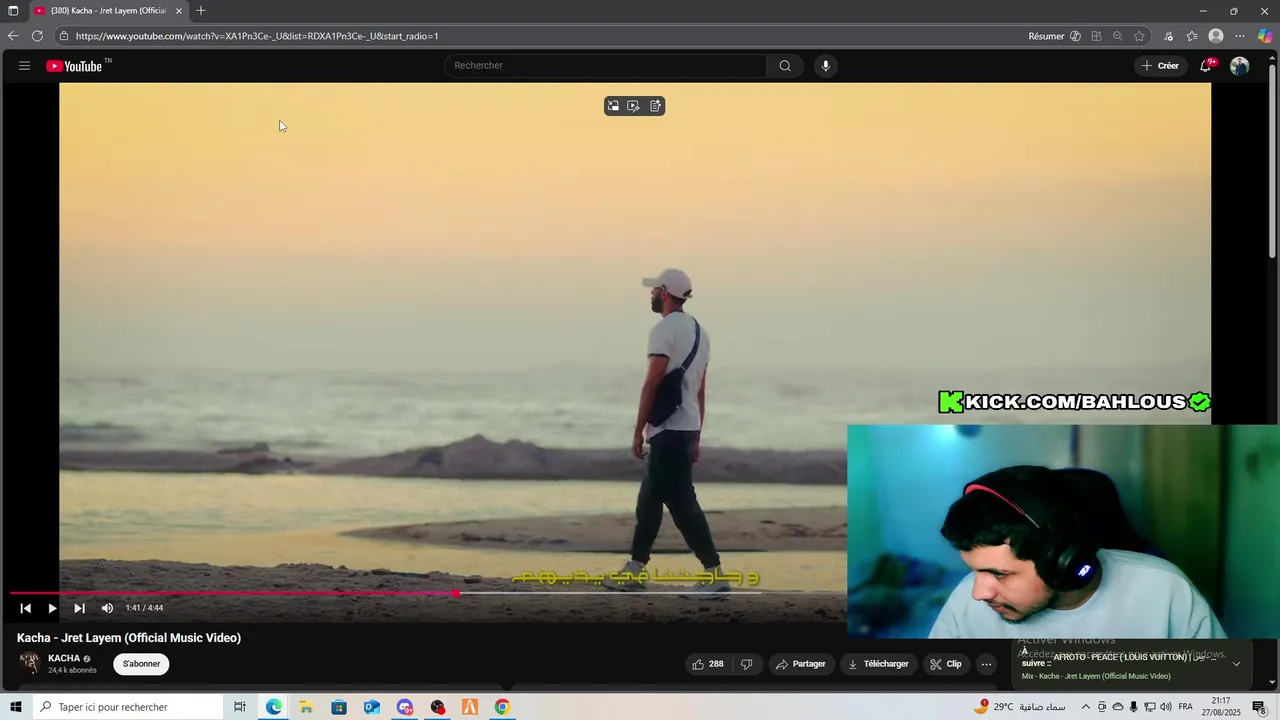Screen dimensions: 1280x720
Task: Collapse the Mix playlist panel chevron
Action: (1236, 664)
